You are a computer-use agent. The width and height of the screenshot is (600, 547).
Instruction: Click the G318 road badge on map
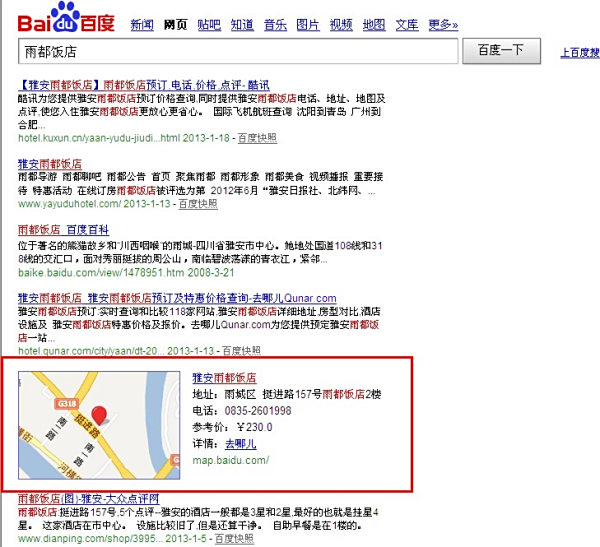pos(67,403)
